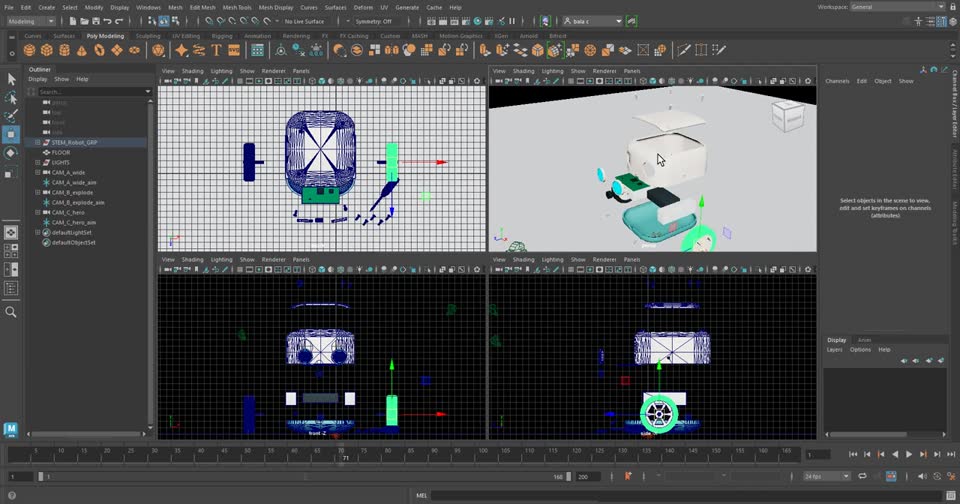
Task: Click the search magnifier in left sidebar
Action: [11, 312]
